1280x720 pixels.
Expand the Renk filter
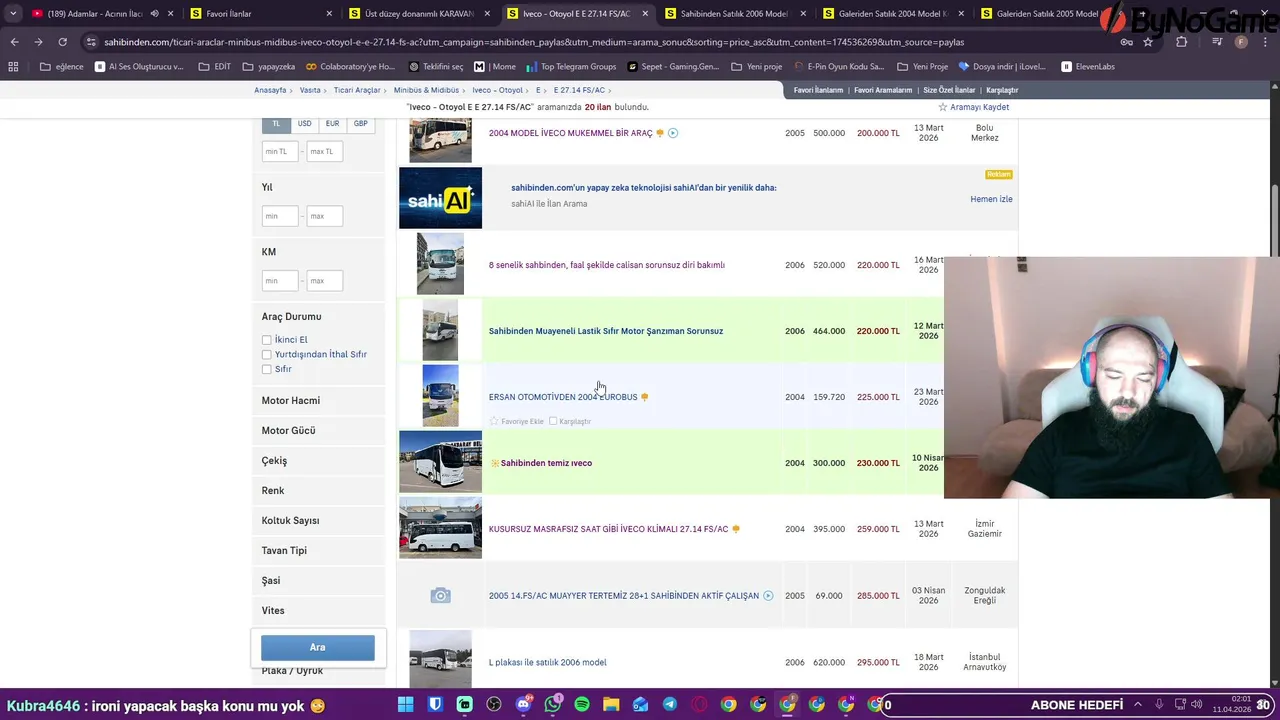tap(318, 491)
